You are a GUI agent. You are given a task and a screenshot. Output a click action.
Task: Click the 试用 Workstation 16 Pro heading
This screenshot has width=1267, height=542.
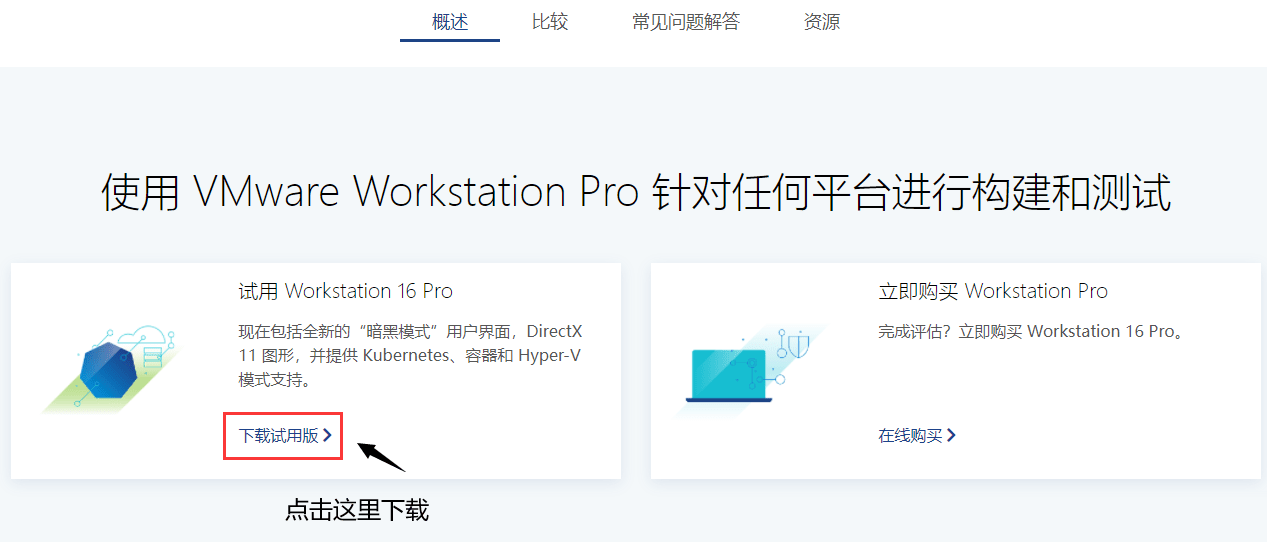pos(345,291)
